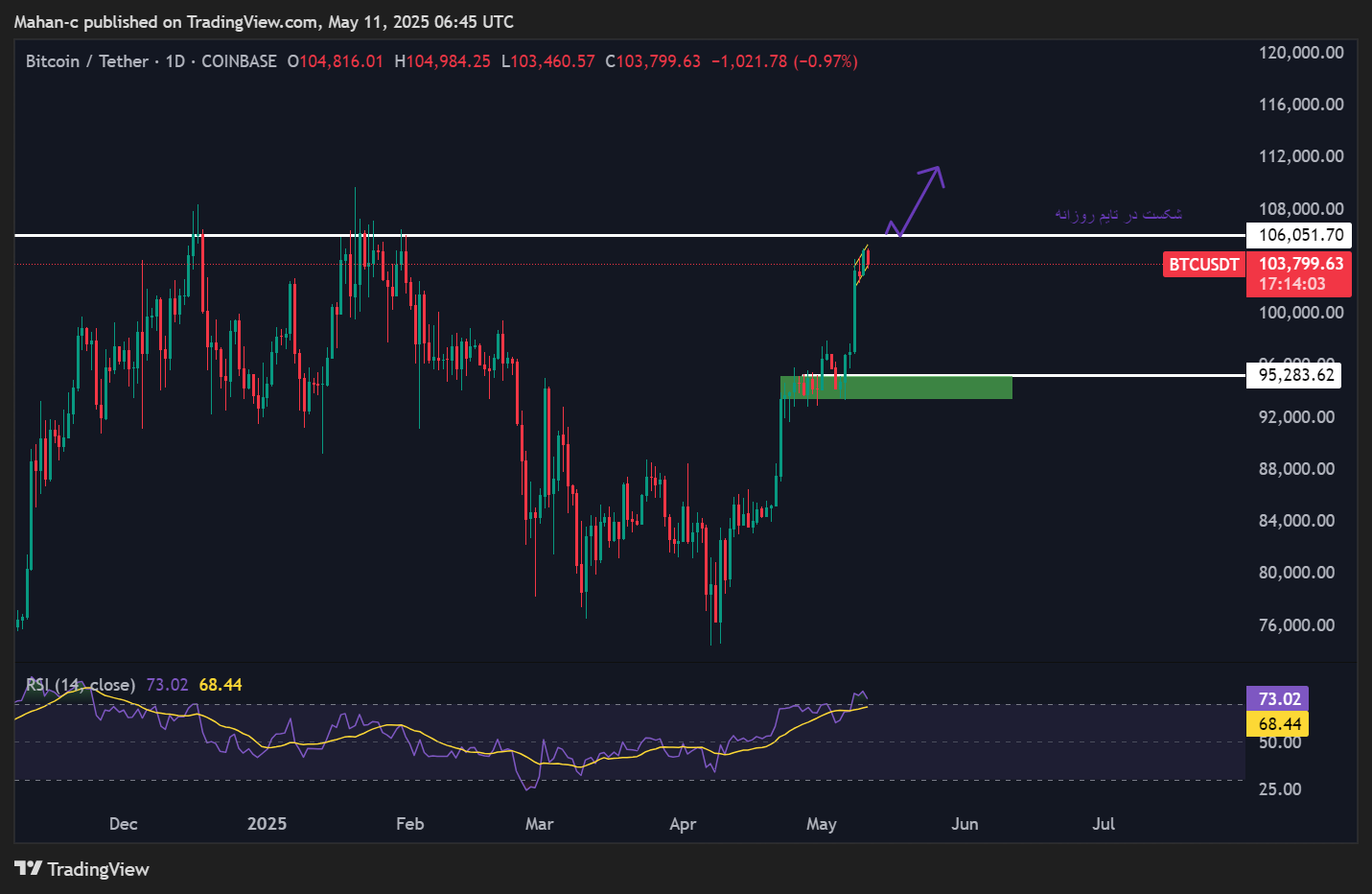Click the purple RSI 73.02 axis badge
Image resolution: width=1372 pixels, height=894 pixels.
pos(1277,699)
